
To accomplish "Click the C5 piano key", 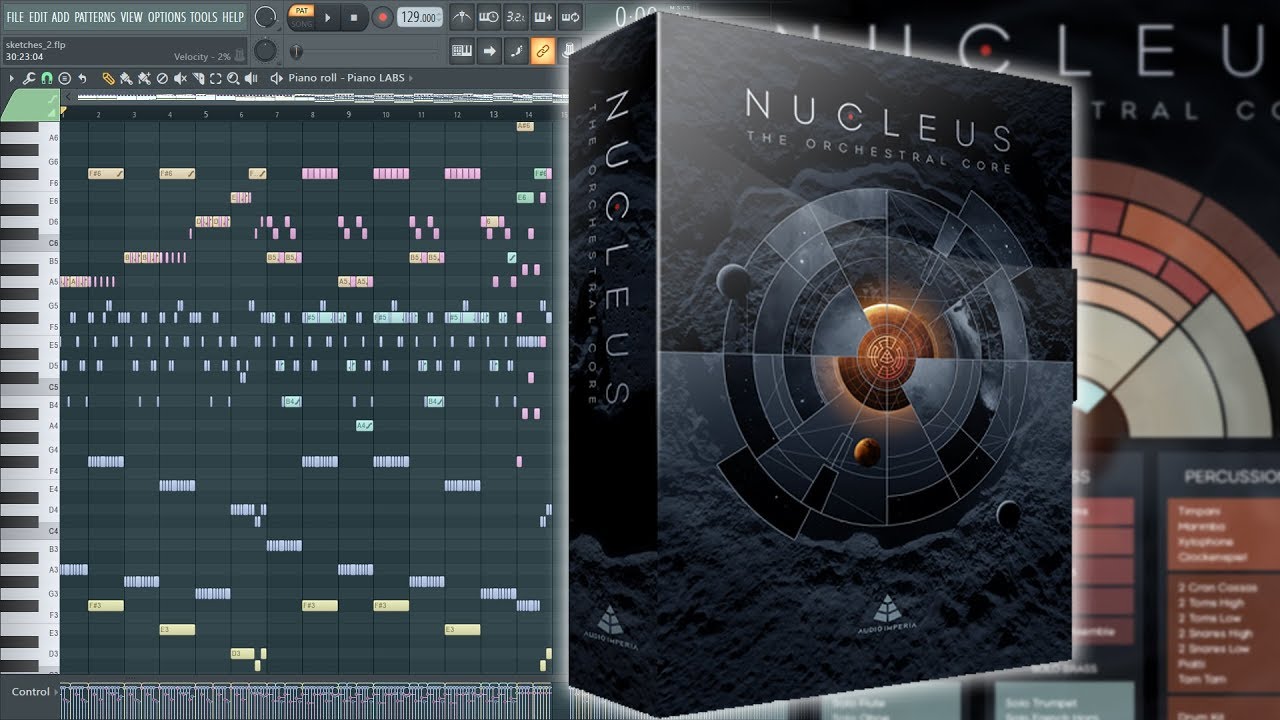I will [30, 387].
